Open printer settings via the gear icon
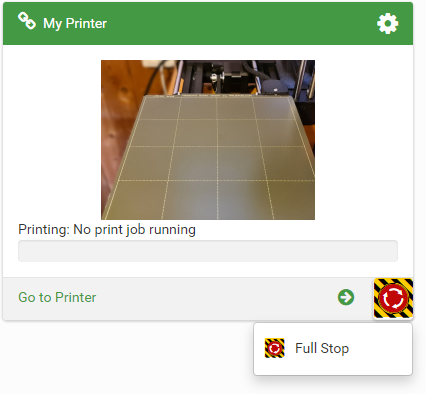The height and width of the screenshot is (394, 426). tap(388, 23)
